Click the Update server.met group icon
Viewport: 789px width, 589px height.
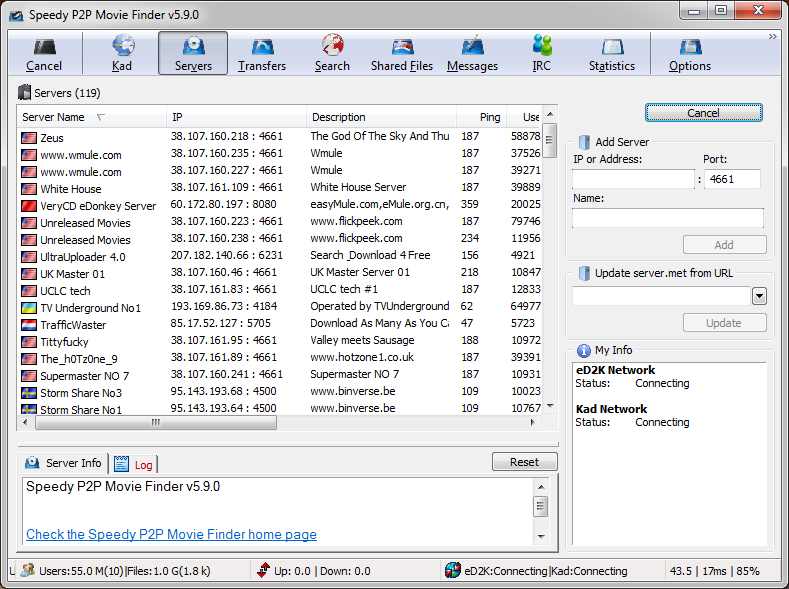click(x=584, y=273)
